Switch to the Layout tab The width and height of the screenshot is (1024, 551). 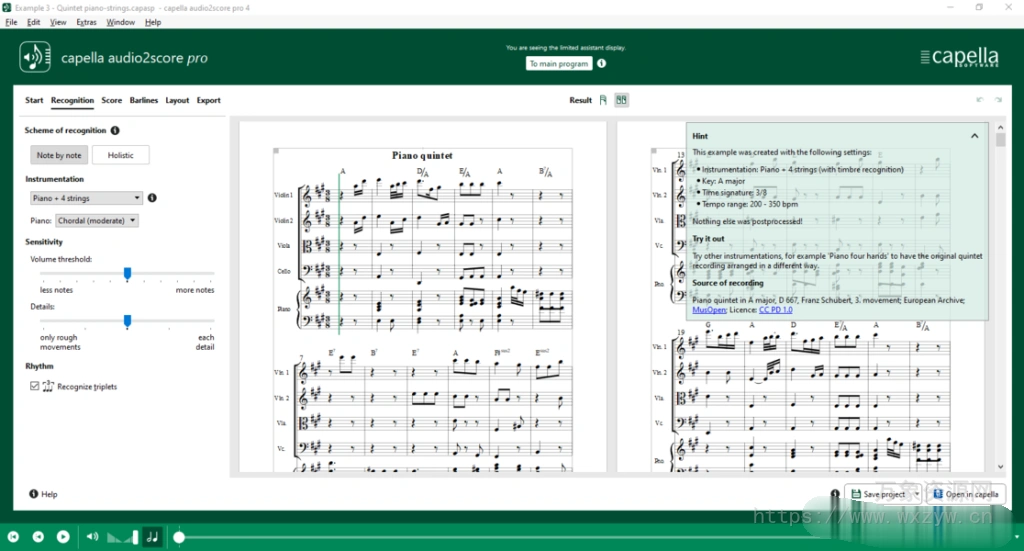tap(177, 100)
